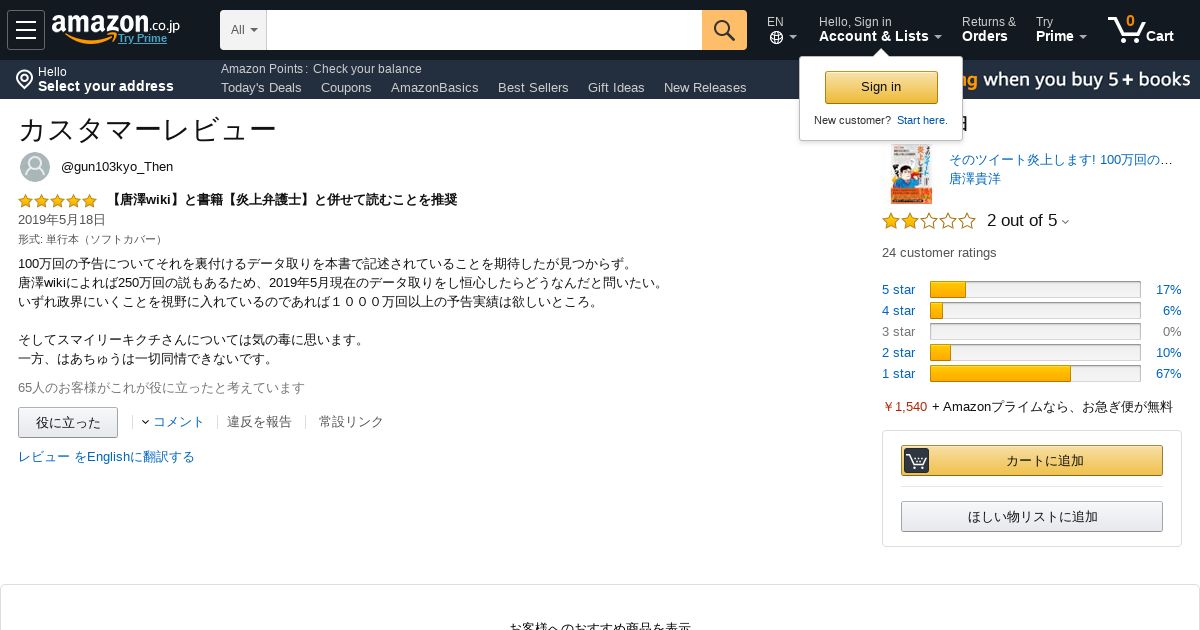
Task: Open Account & Lists dropdown
Action: (x=880, y=30)
